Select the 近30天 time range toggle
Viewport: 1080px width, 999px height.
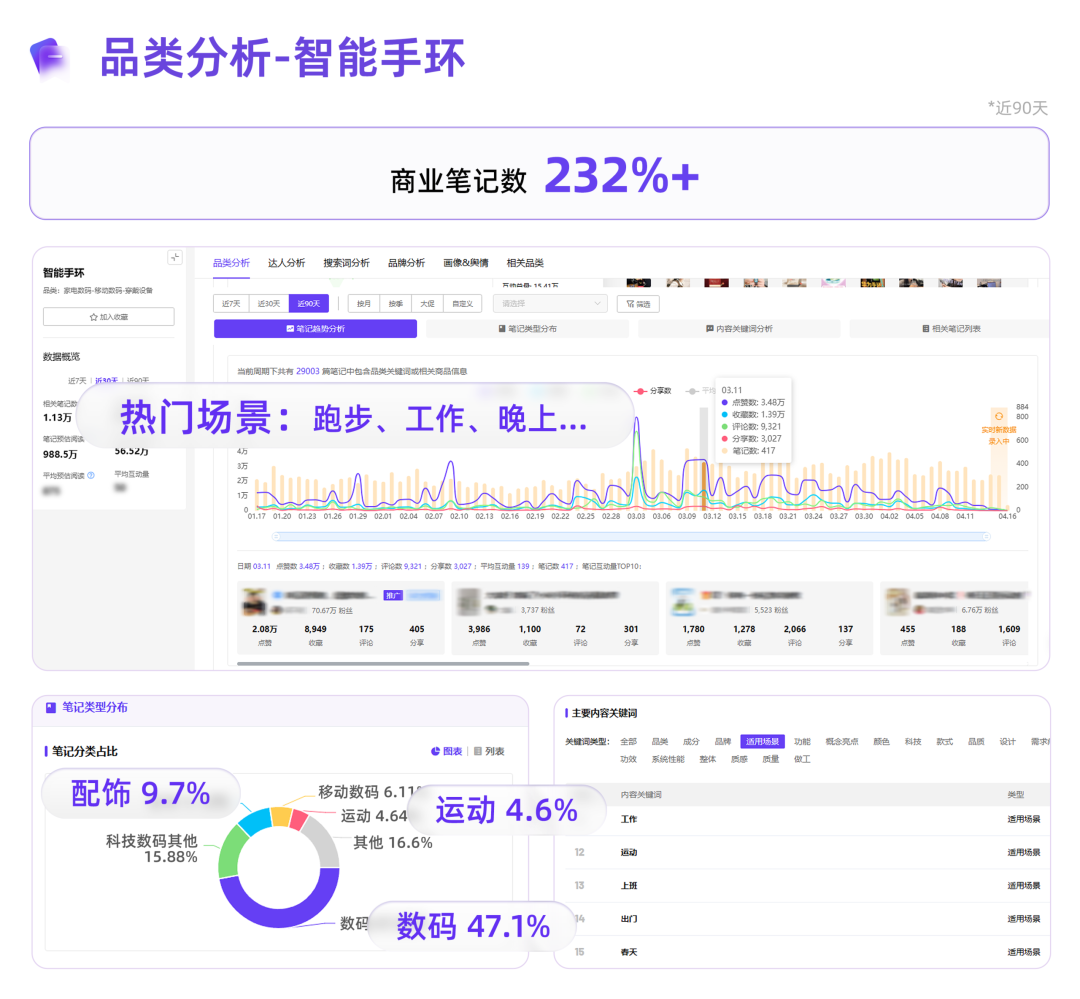[270, 304]
